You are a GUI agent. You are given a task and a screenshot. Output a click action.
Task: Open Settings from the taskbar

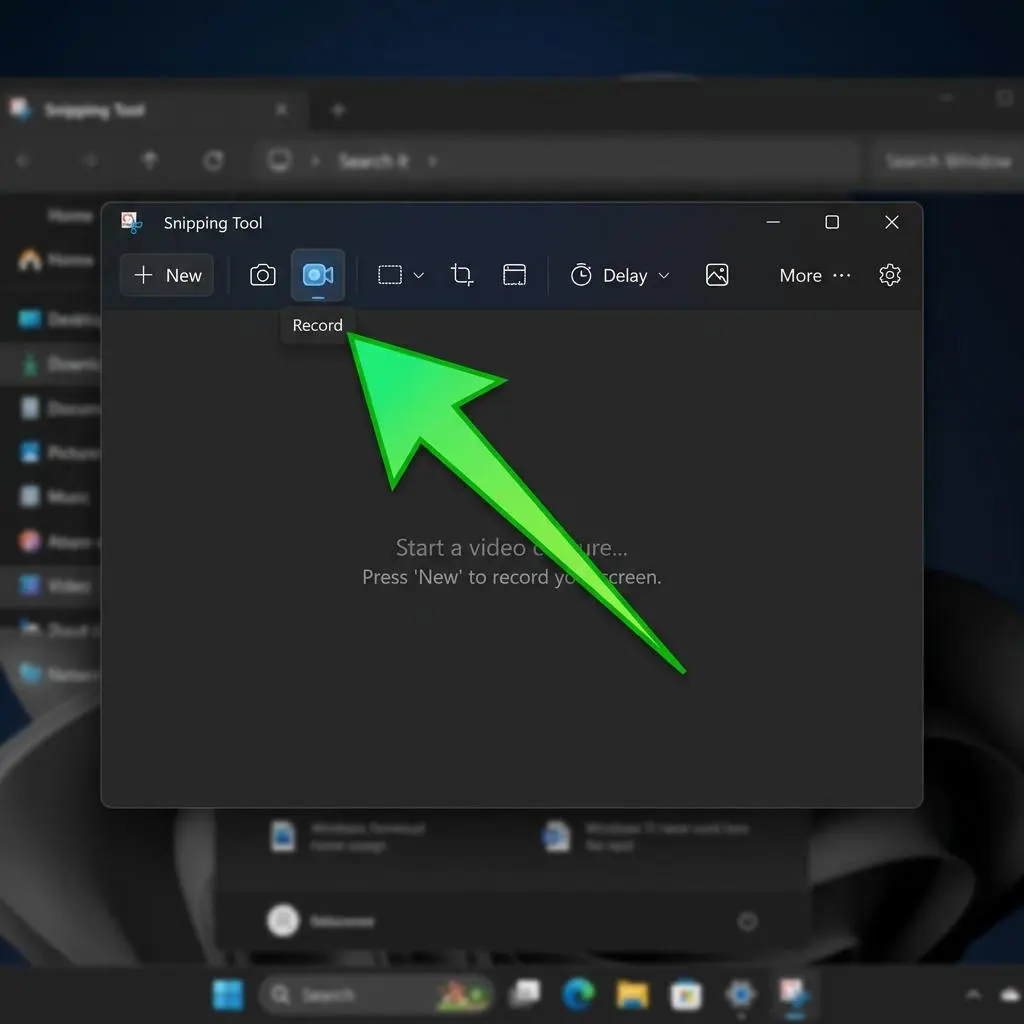(741, 995)
